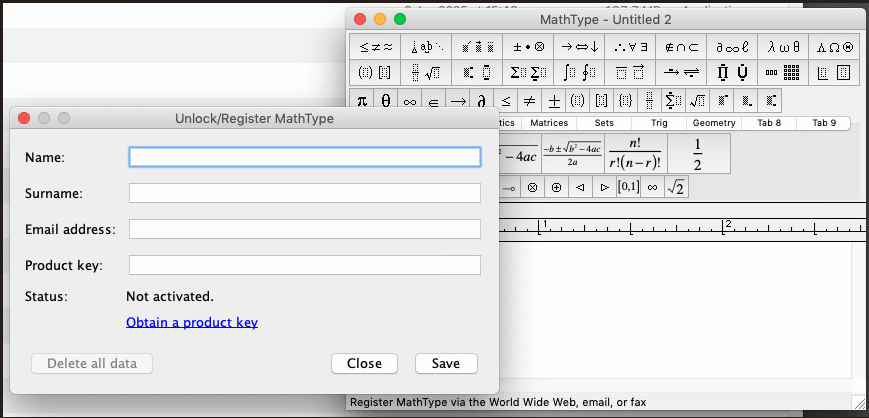This screenshot has width=869, height=418.
Task: Open the set theory symbols palette (∉∩⊂)
Action: point(681,47)
